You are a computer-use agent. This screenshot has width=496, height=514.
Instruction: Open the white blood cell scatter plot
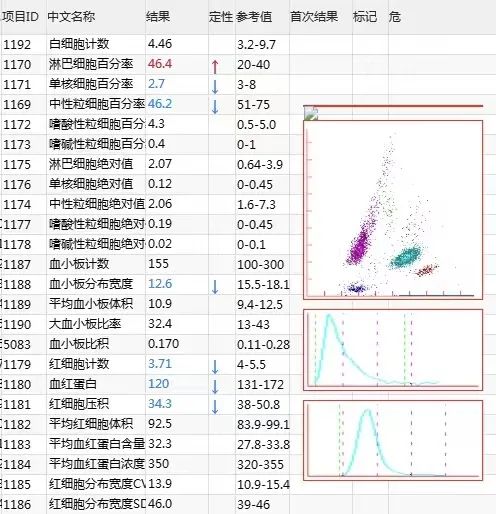point(393,210)
